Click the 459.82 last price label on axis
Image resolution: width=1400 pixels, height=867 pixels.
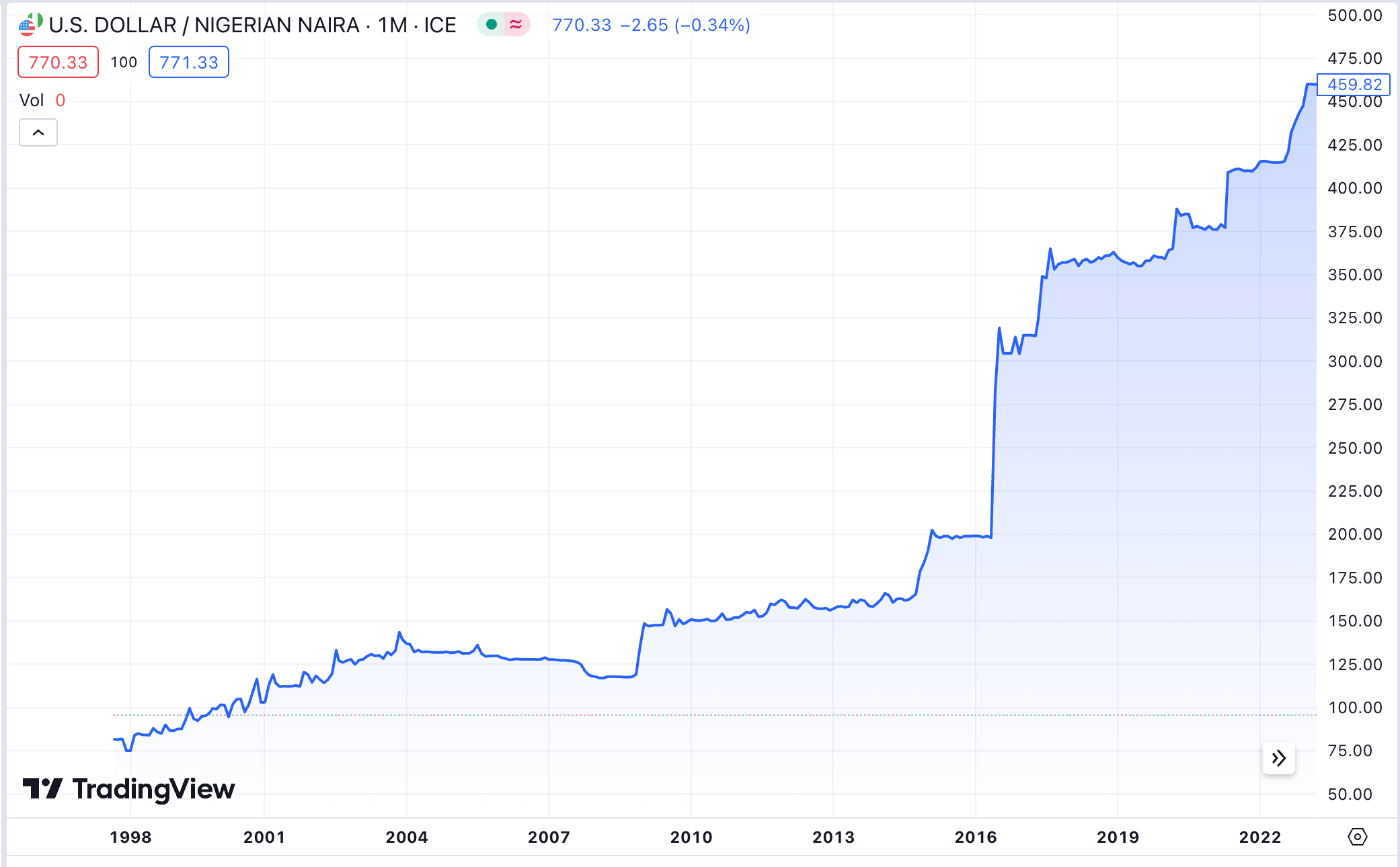tap(1354, 85)
